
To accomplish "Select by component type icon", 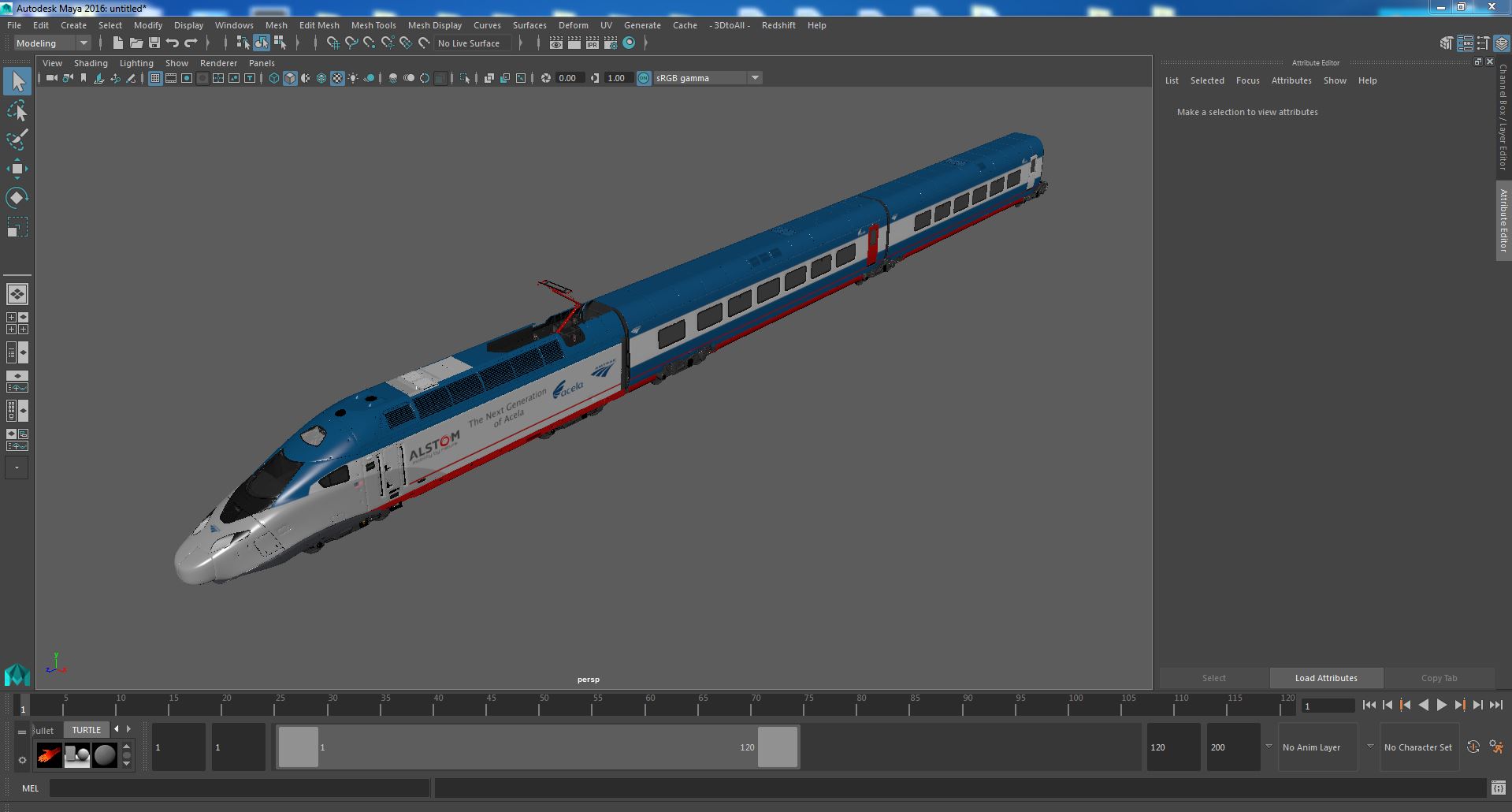I will 280,43.
